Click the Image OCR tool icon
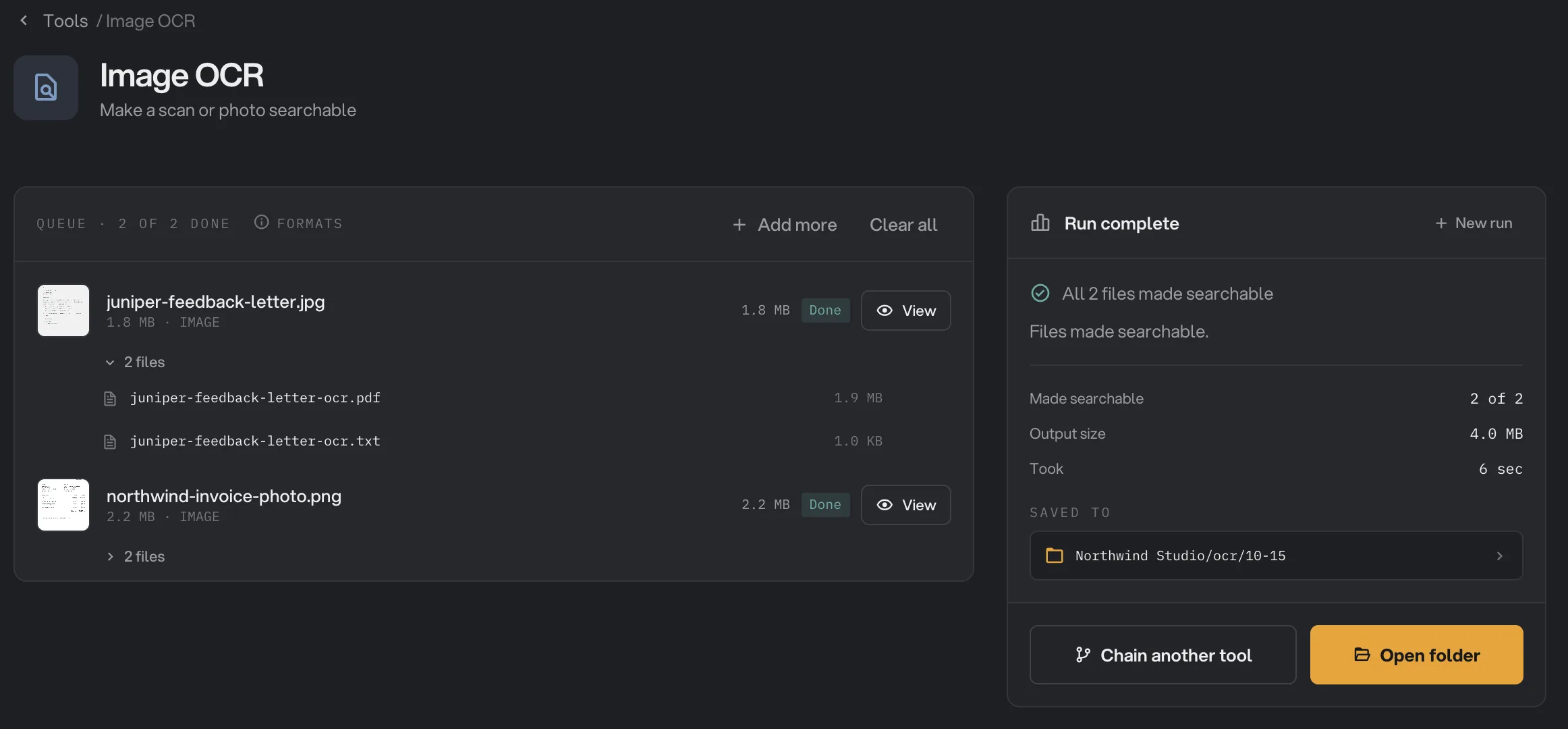 click(x=46, y=88)
